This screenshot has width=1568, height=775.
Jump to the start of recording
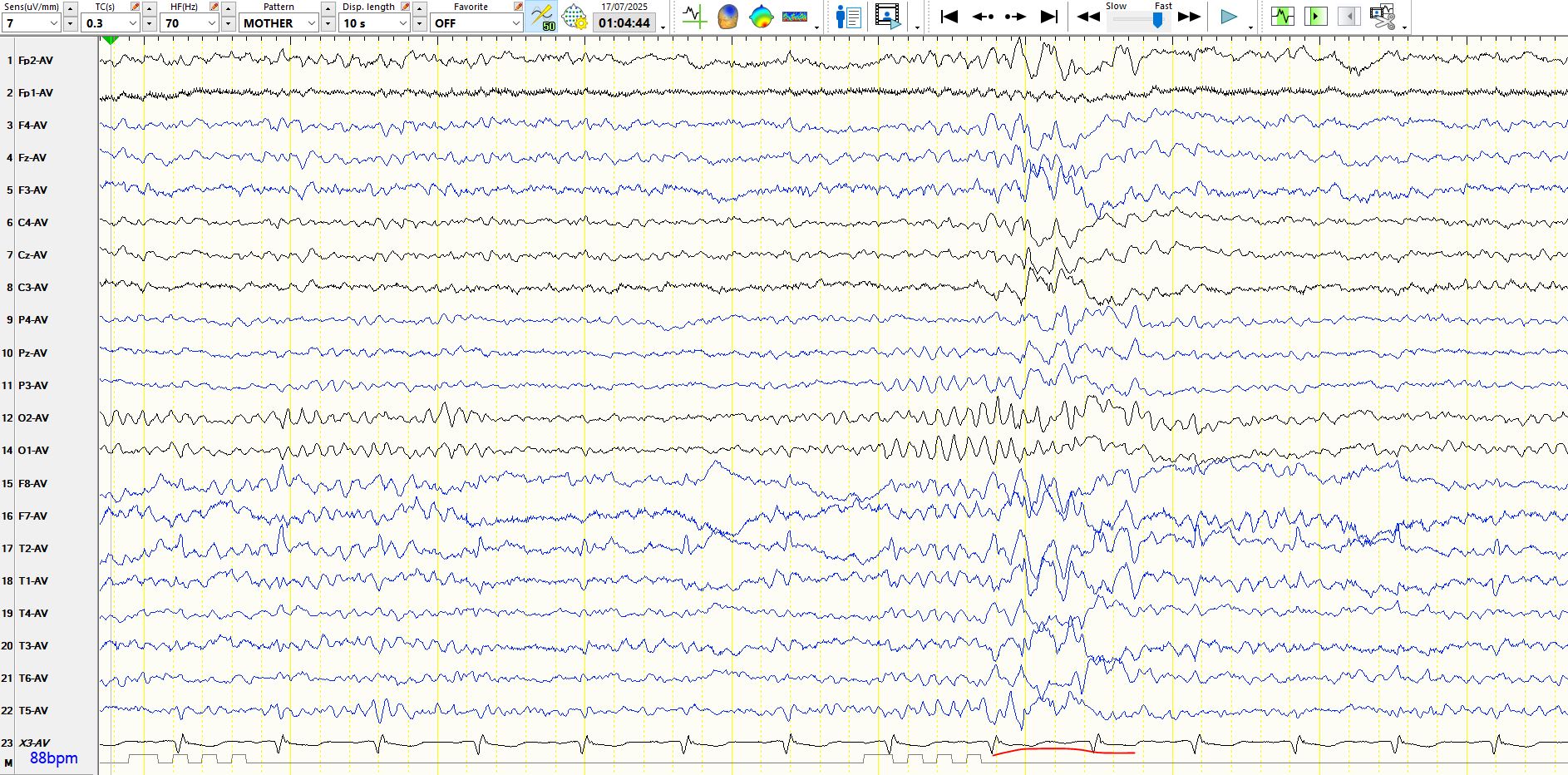949,17
